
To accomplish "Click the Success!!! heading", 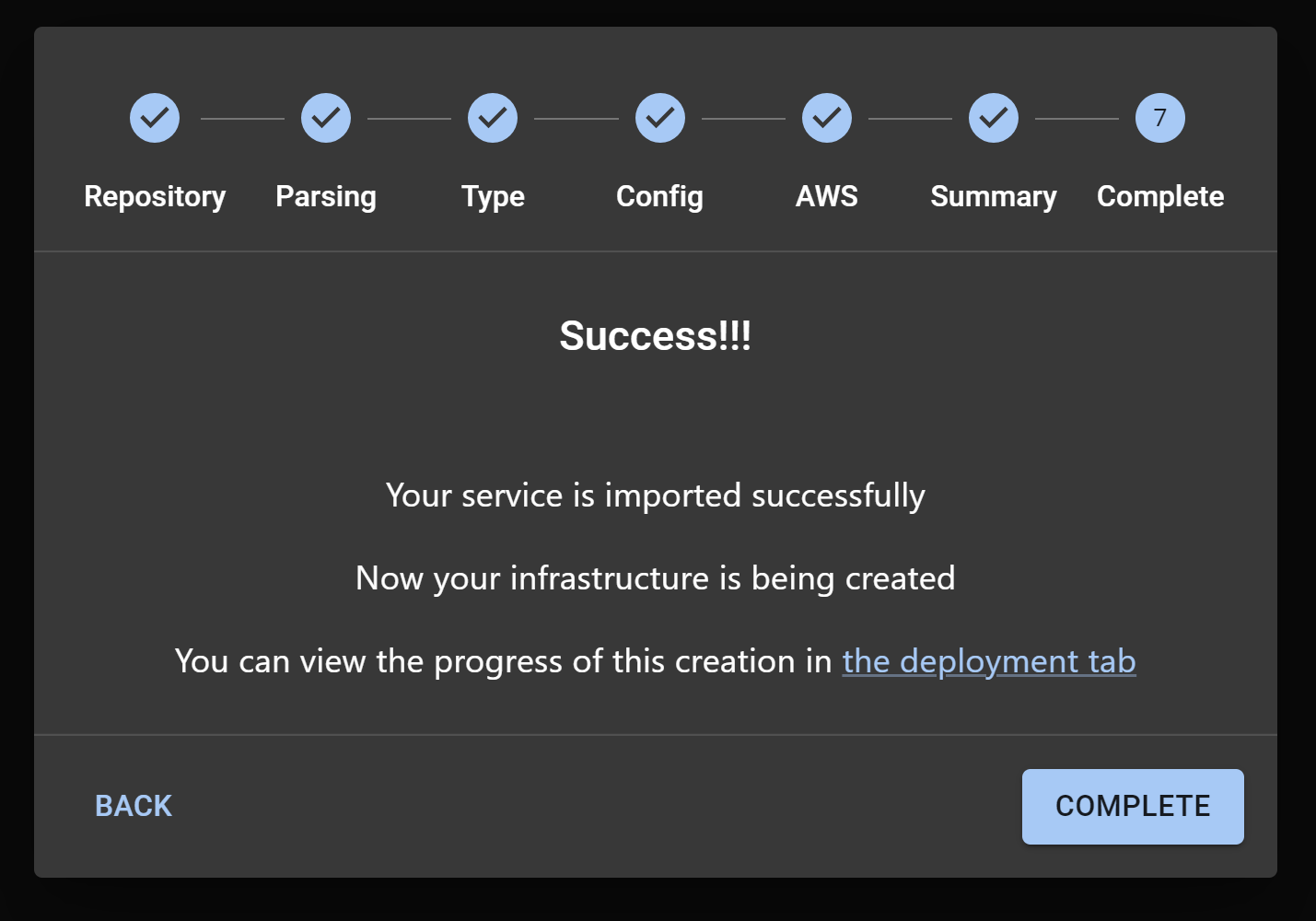I will pos(656,336).
